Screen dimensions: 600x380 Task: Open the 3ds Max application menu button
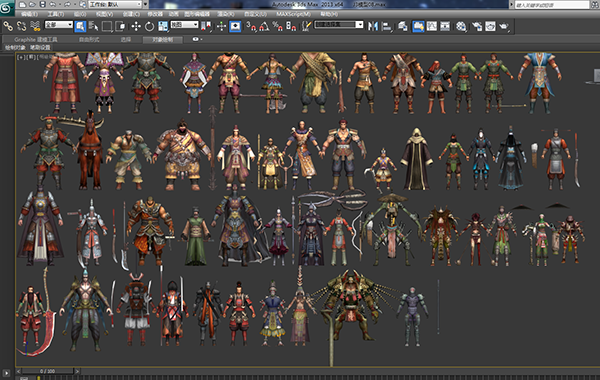7,8
